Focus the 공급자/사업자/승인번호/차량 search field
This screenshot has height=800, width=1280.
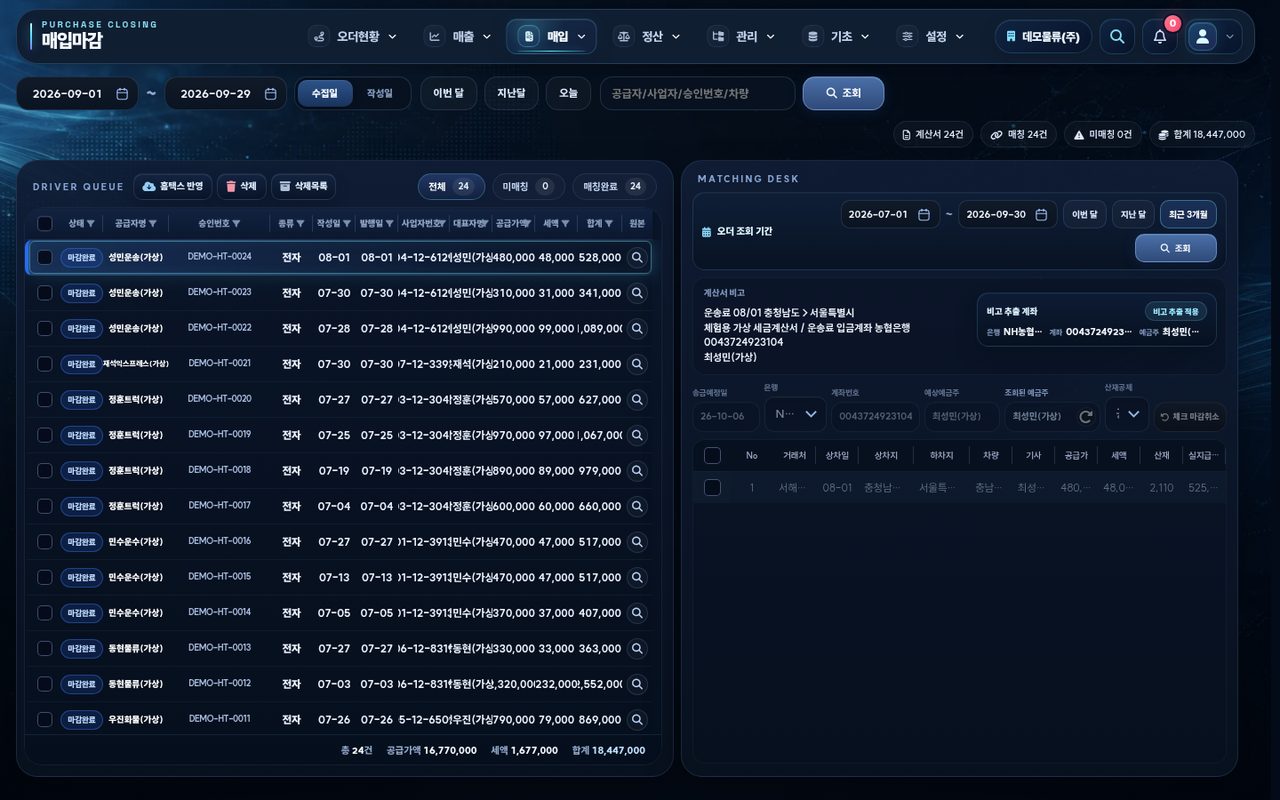[x=697, y=94]
